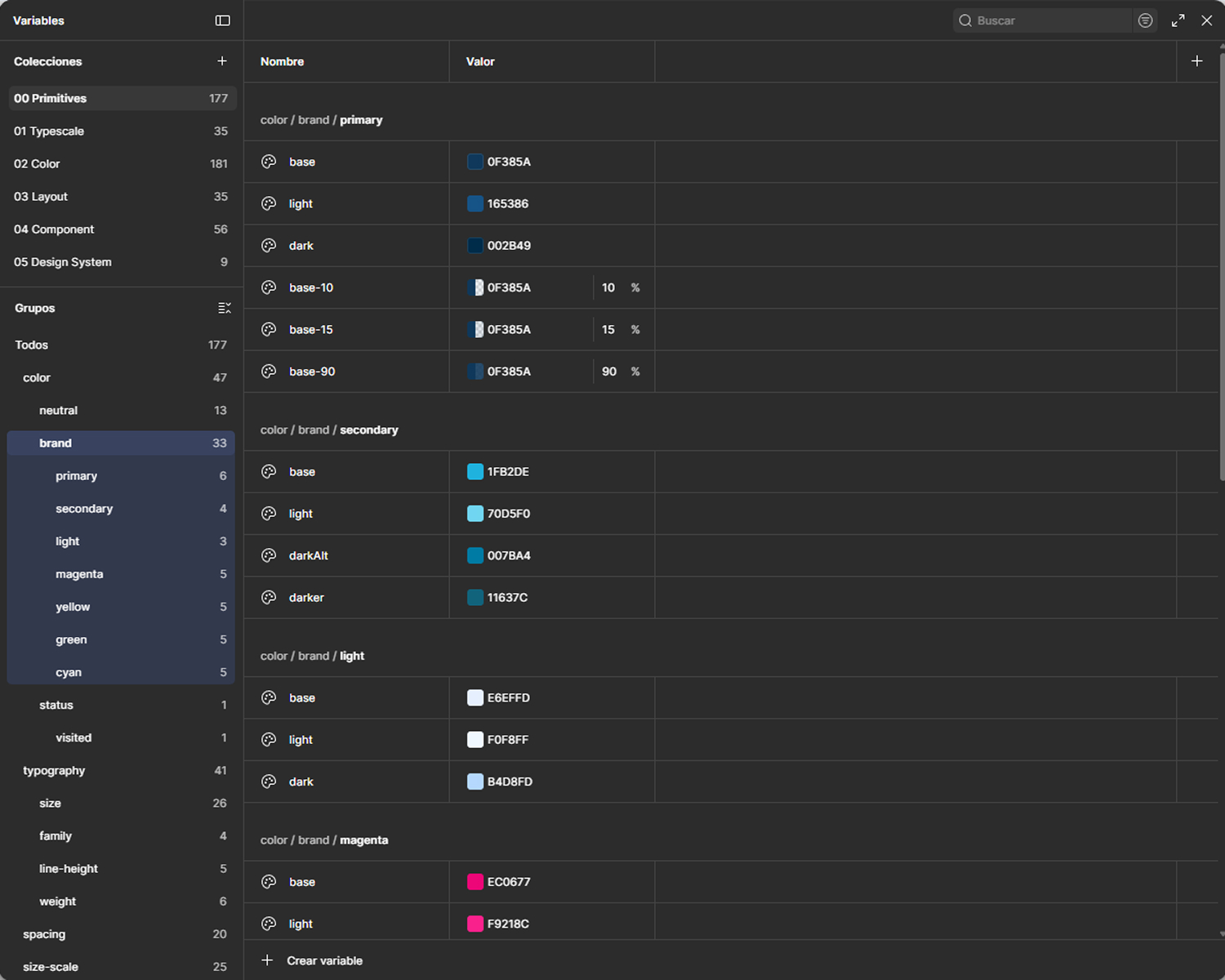Click color type icon of F9218C row
1225x980 pixels.
click(269, 924)
